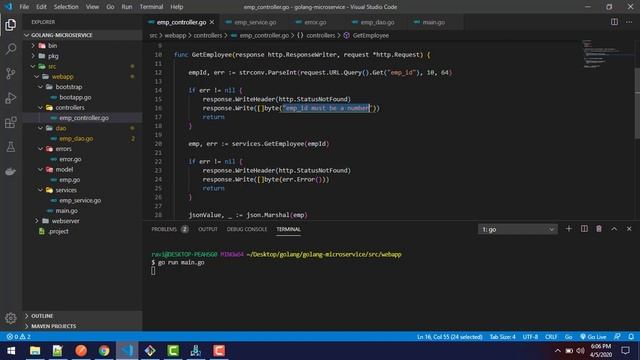
Task: Change Tab Size: 4 setting
Action: coord(502,337)
